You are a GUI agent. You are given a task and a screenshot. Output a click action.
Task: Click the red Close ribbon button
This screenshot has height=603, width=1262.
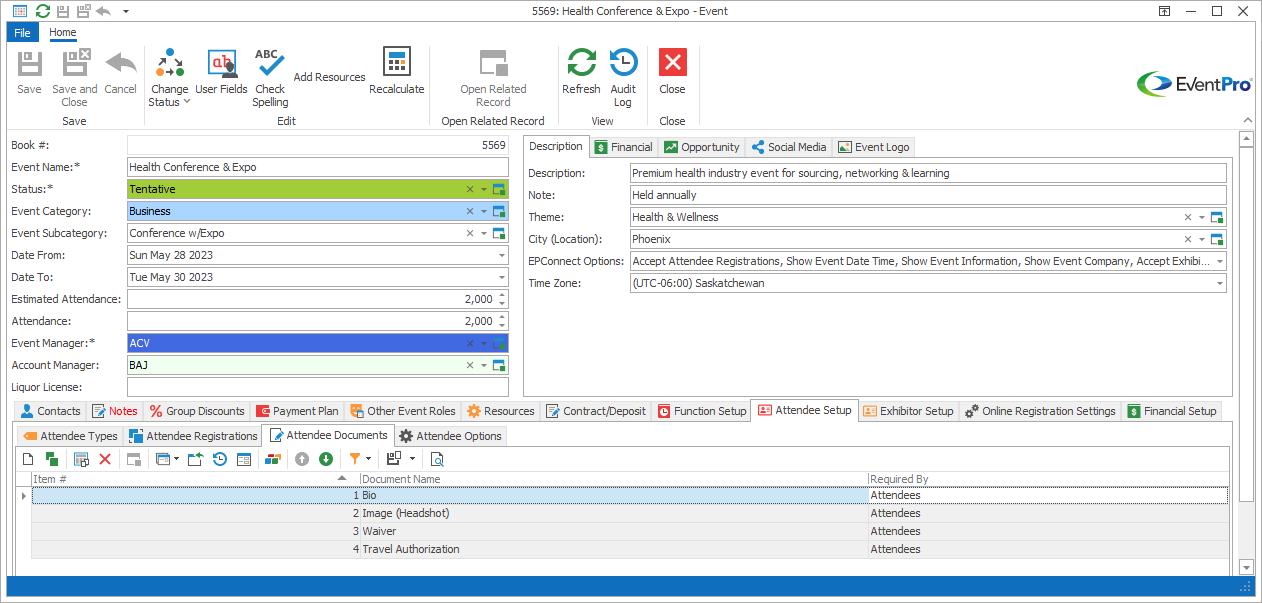coord(672,72)
